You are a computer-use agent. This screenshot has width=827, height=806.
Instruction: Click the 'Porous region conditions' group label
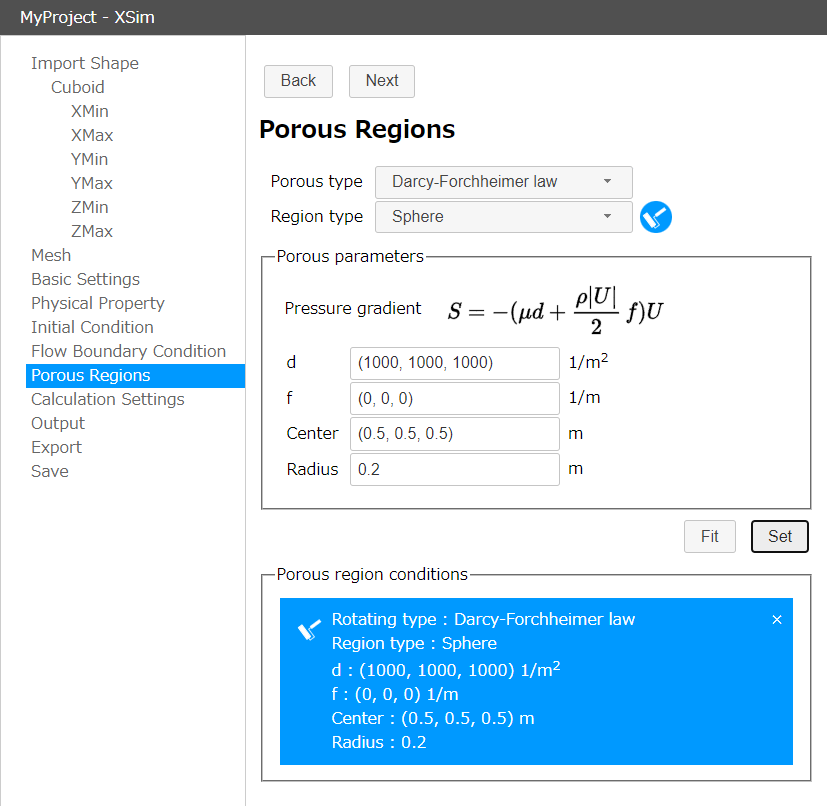click(372, 574)
